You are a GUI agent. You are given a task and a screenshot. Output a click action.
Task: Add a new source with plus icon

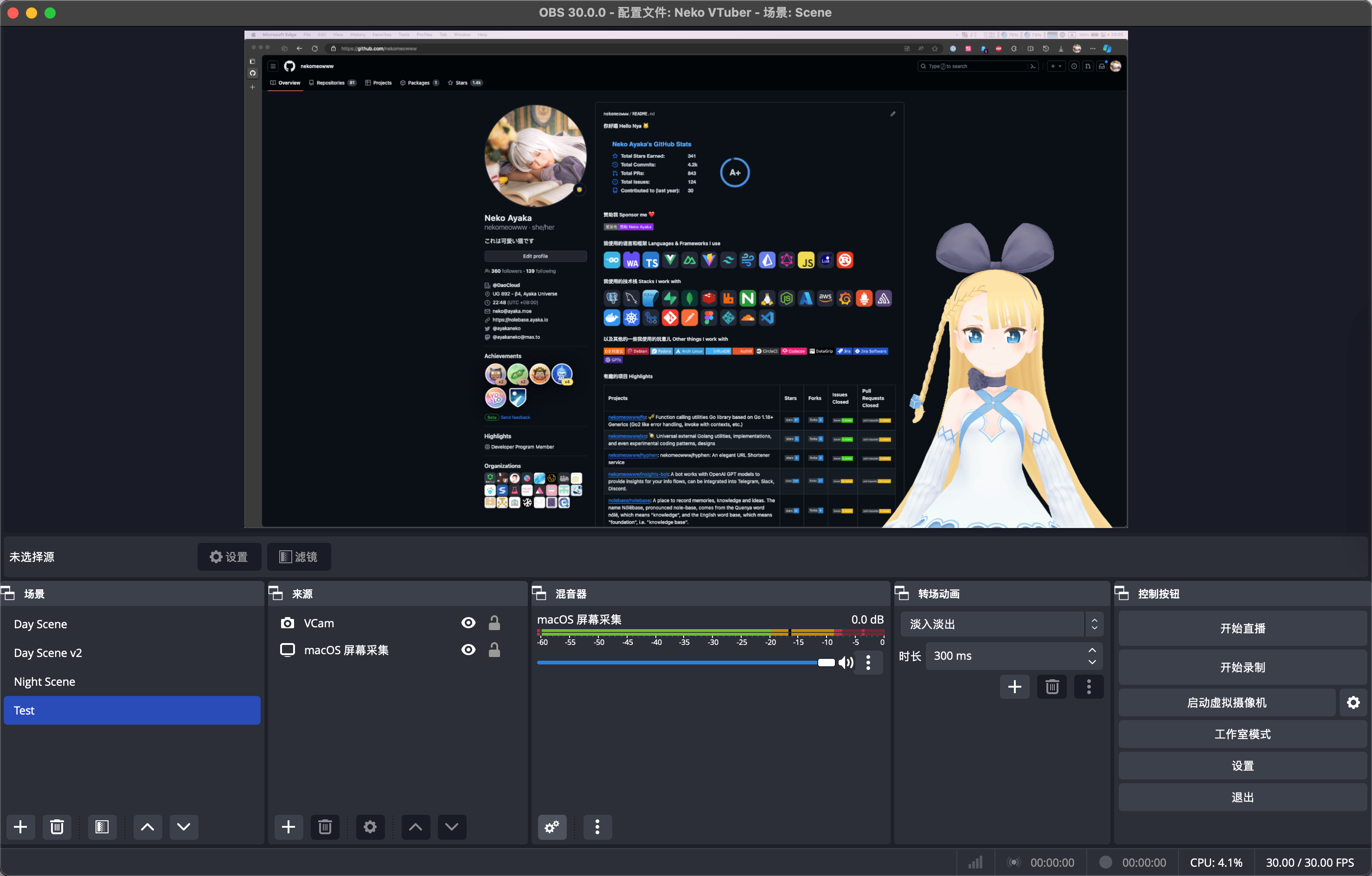[289, 827]
